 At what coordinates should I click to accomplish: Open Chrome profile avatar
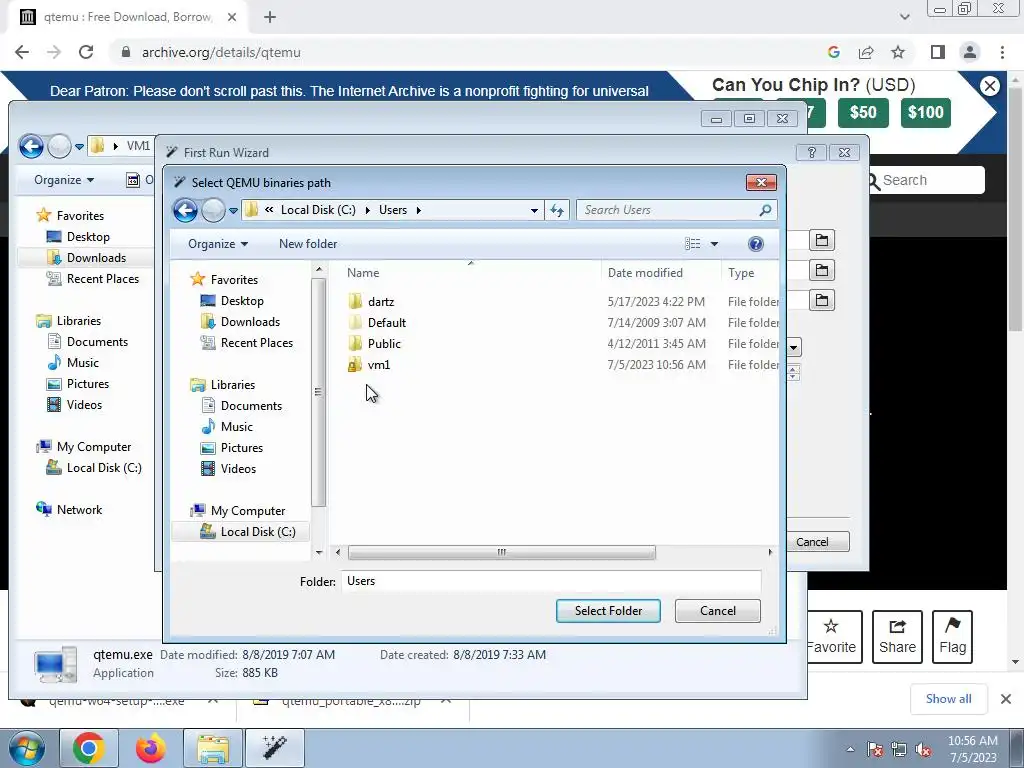pos(970,52)
